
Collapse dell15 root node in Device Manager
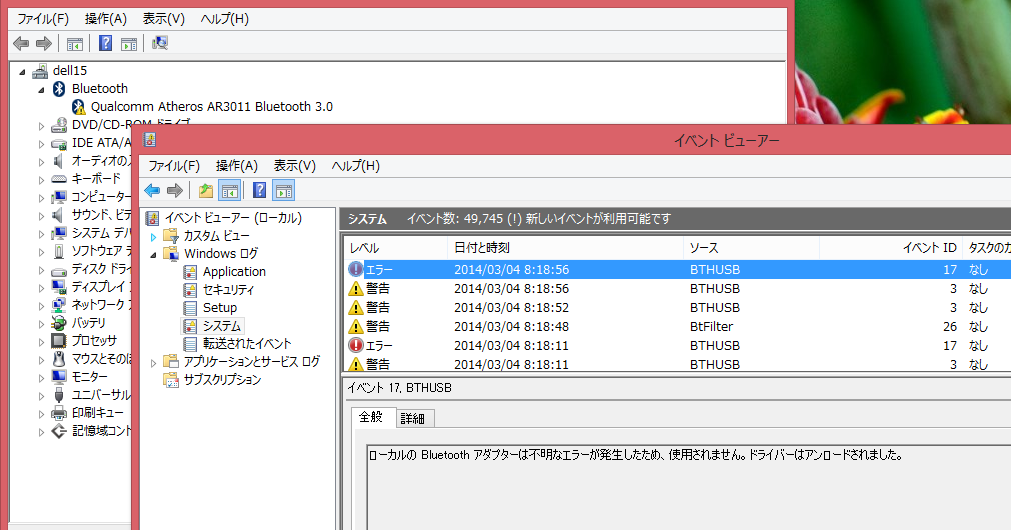coord(23,72)
